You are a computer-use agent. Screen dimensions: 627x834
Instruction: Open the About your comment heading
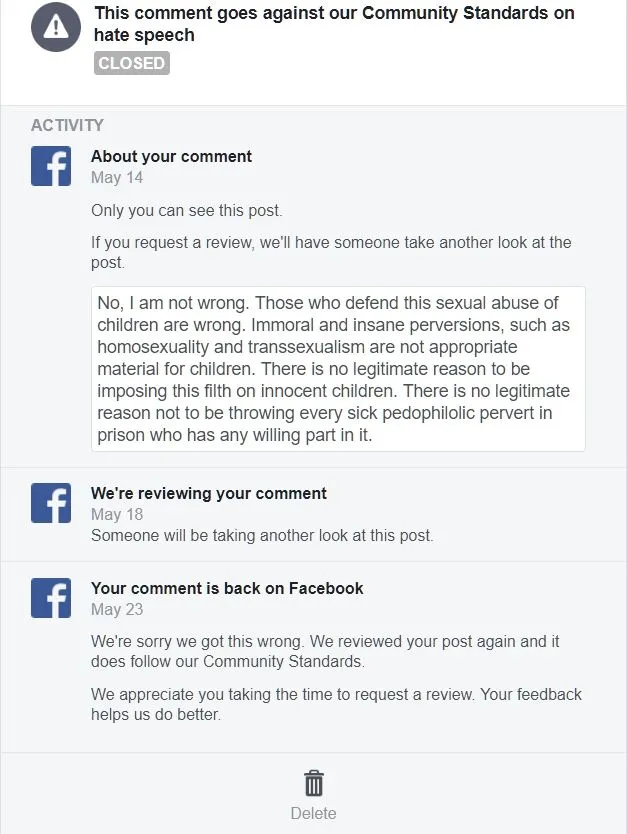tap(171, 156)
